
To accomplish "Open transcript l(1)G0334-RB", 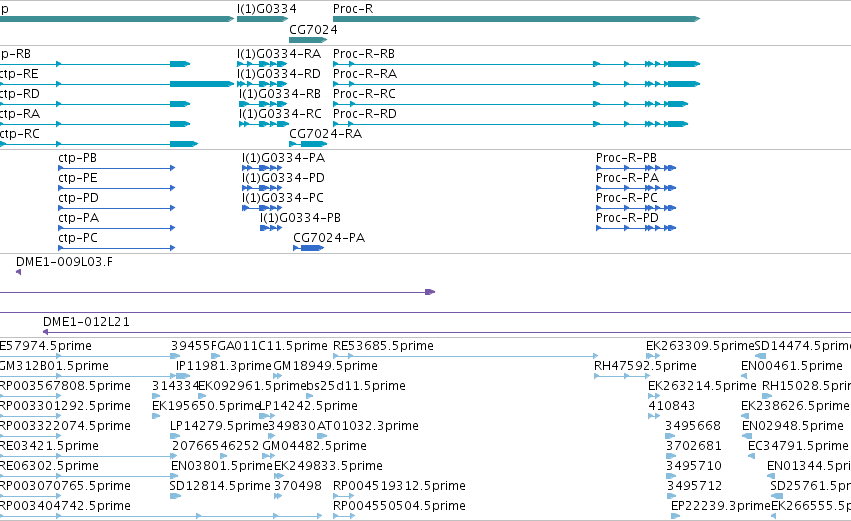I will pyautogui.click(x=280, y=94).
